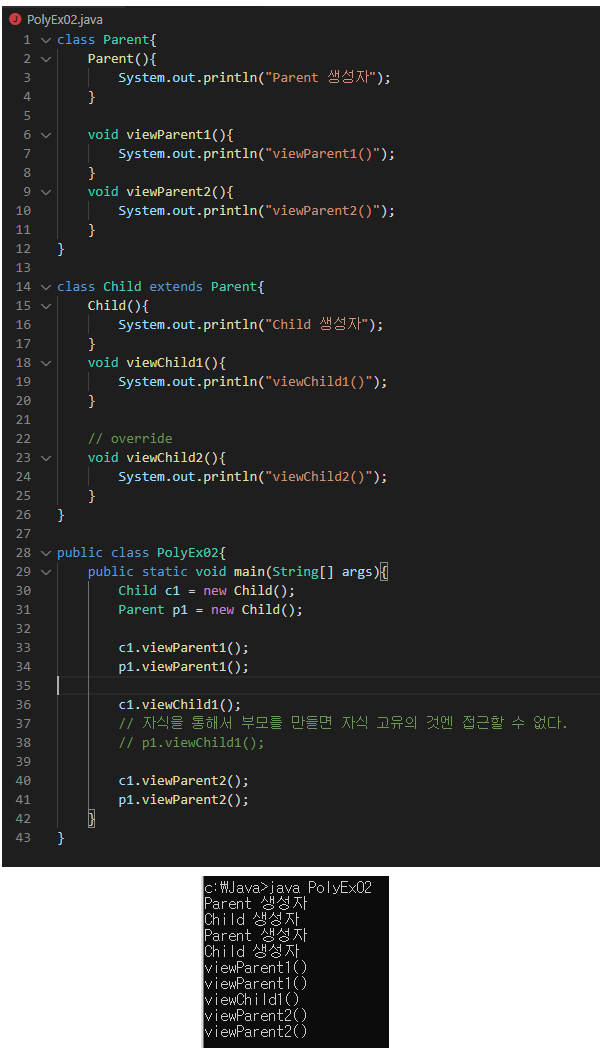Image resolution: width=604 pixels, height=1057 pixels.
Task: Fold the main method at line 29
Action: click(x=46, y=572)
